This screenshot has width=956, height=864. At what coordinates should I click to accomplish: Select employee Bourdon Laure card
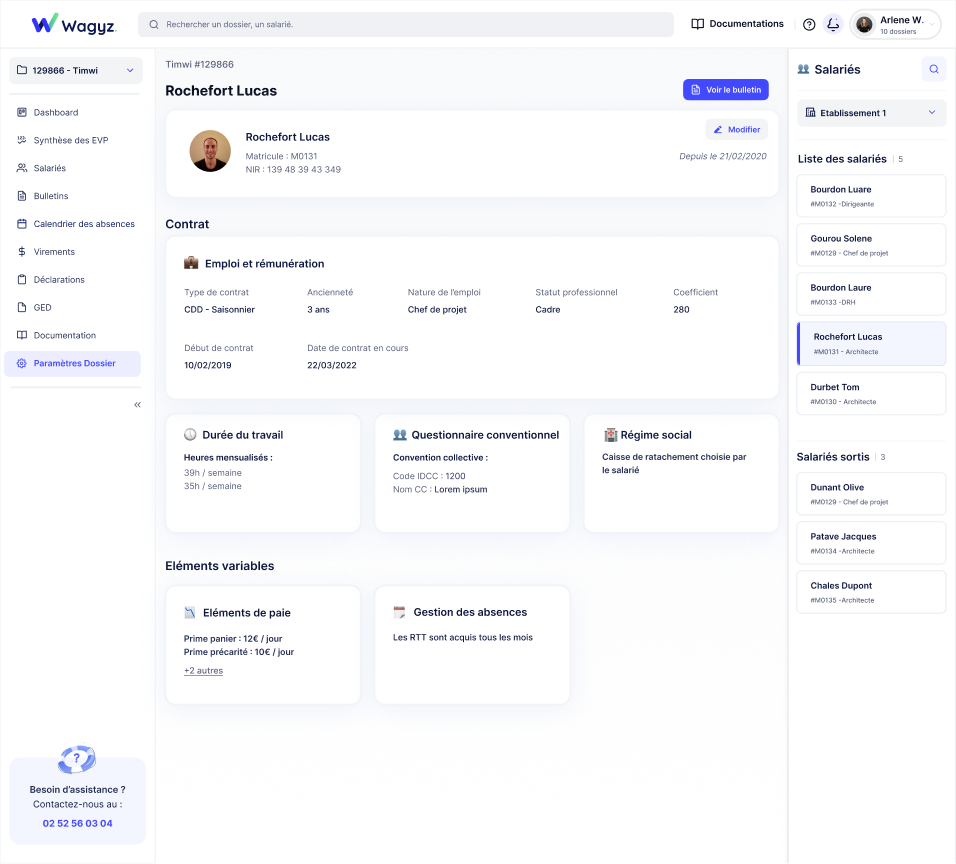tap(871, 294)
